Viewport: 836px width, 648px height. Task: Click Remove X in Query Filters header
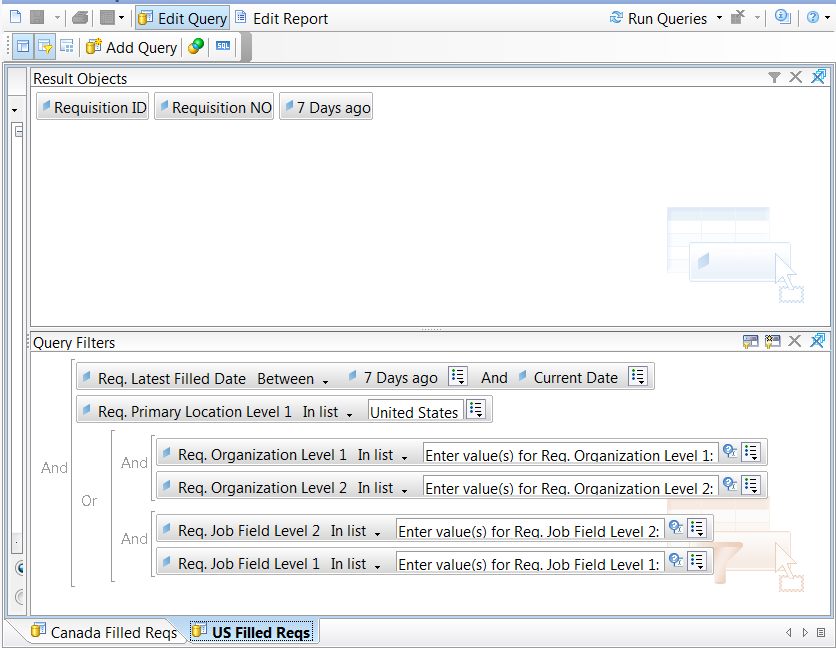[794, 341]
